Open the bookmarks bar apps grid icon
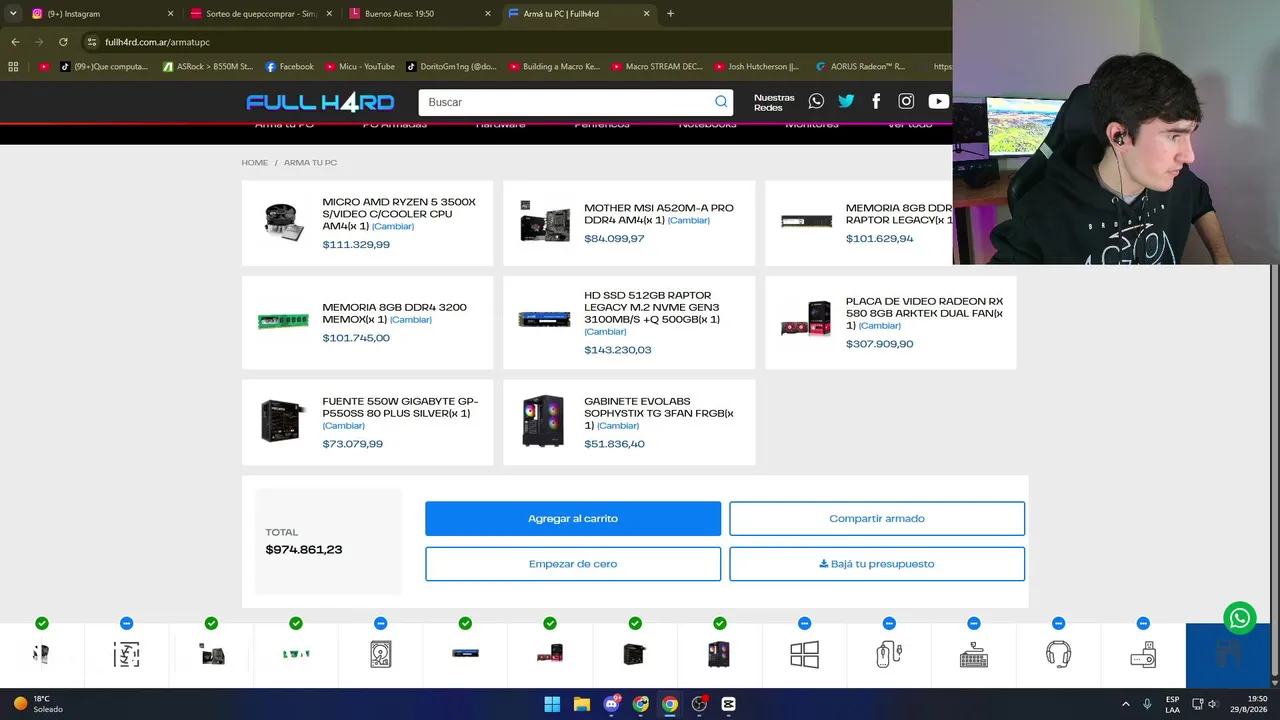The width and height of the screenshot is (1280, 720). click(x=13, y=67)
